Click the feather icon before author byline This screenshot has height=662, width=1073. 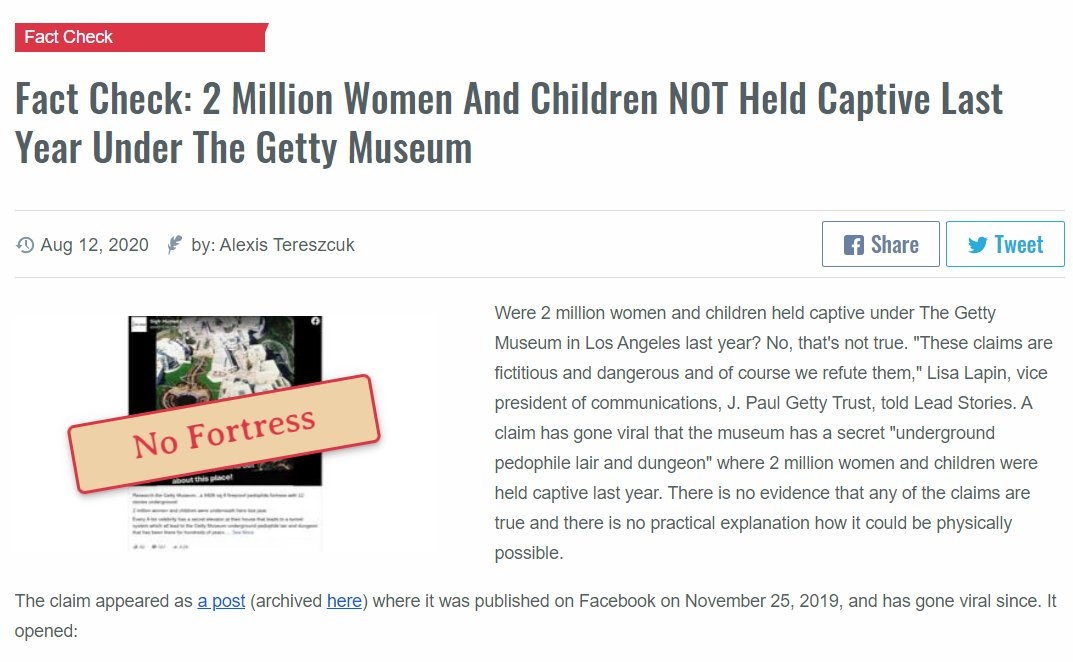tap(175, 245)
